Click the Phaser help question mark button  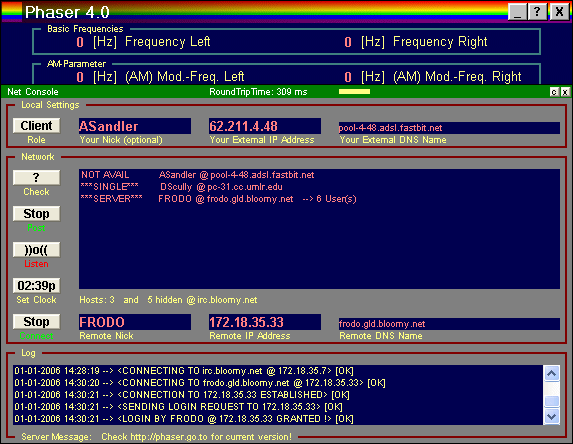point(537,12)
